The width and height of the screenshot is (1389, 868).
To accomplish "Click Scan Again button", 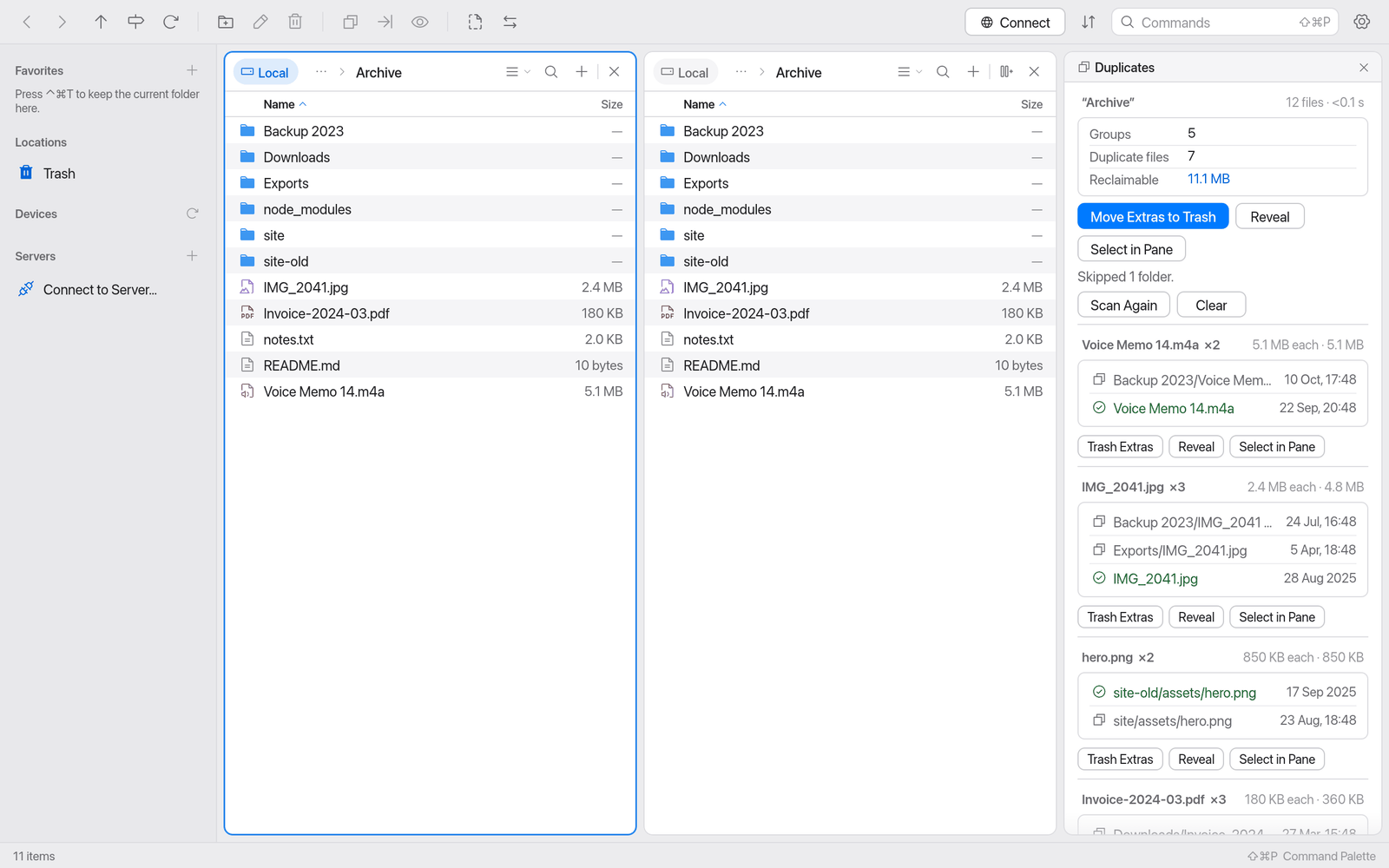I will [1123, 306].
